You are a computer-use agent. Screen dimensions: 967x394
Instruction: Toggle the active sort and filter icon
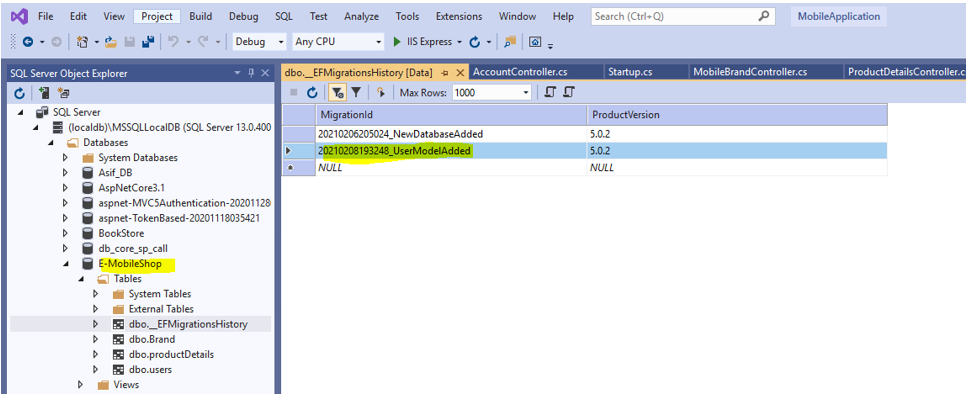337,92
